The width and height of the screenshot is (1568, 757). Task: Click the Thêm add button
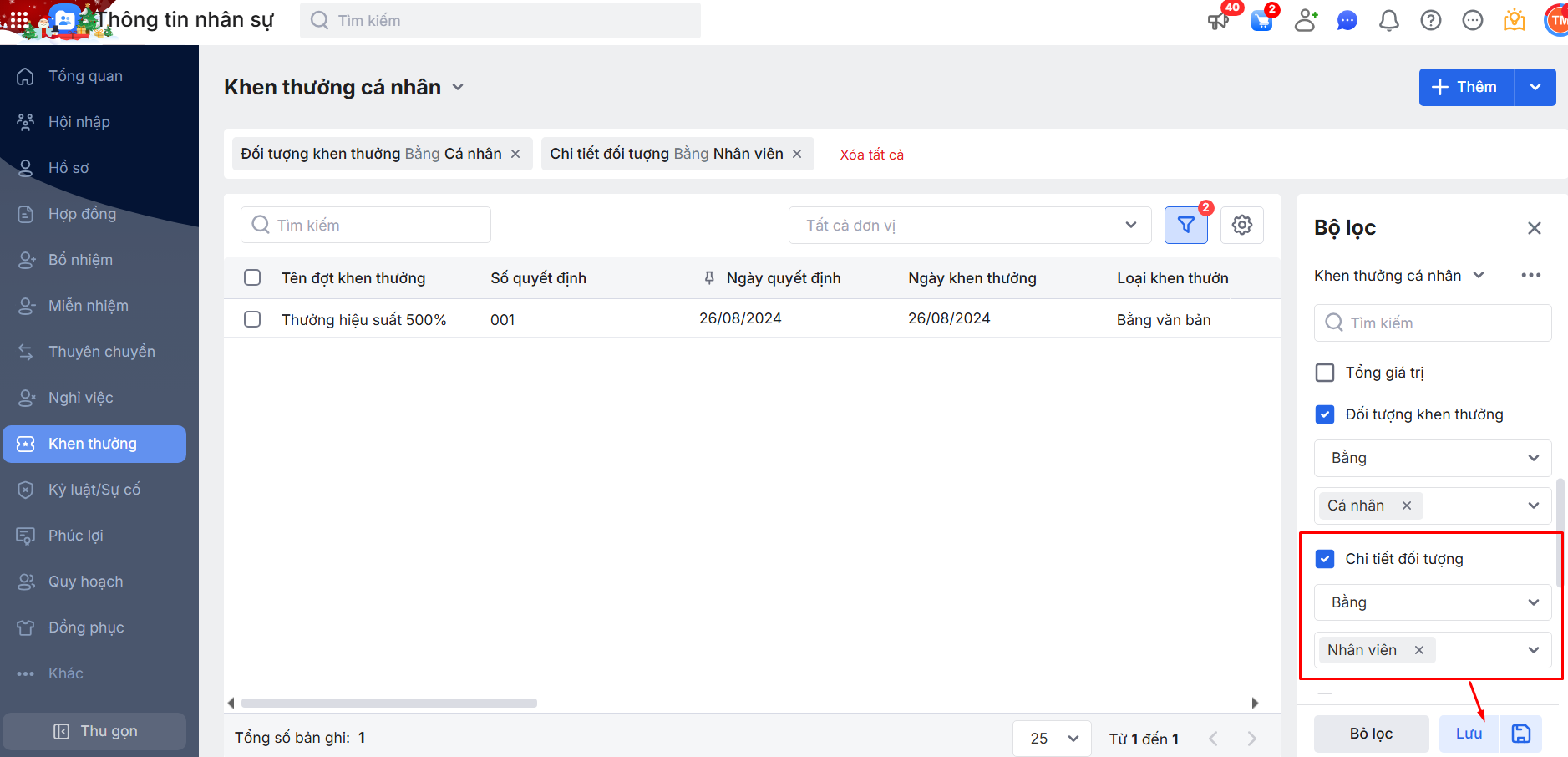coord(1466,87)
